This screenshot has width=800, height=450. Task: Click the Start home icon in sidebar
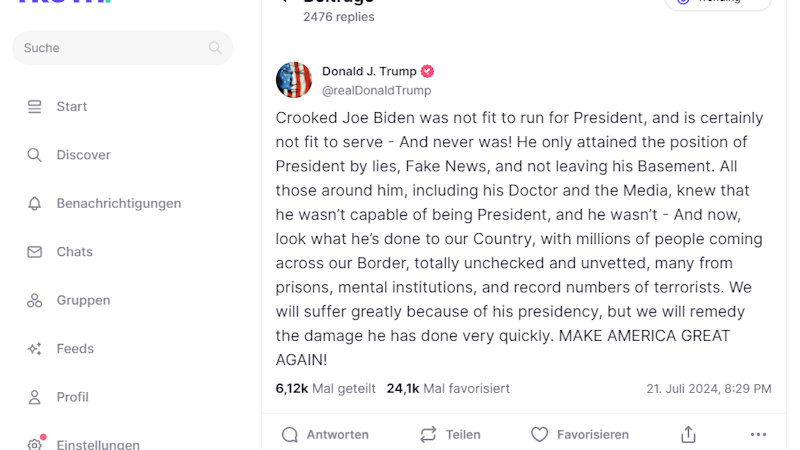tap(35, 107)
